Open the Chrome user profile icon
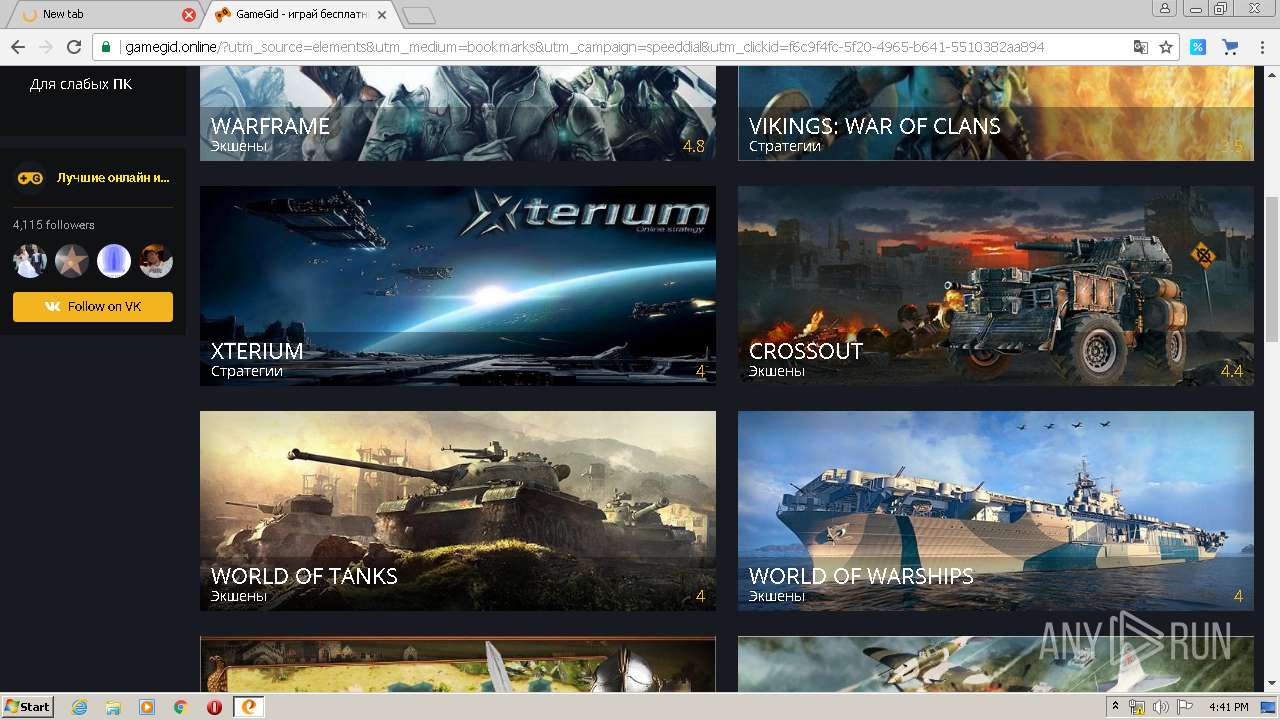1280x720 pixels. [1165, 8]
